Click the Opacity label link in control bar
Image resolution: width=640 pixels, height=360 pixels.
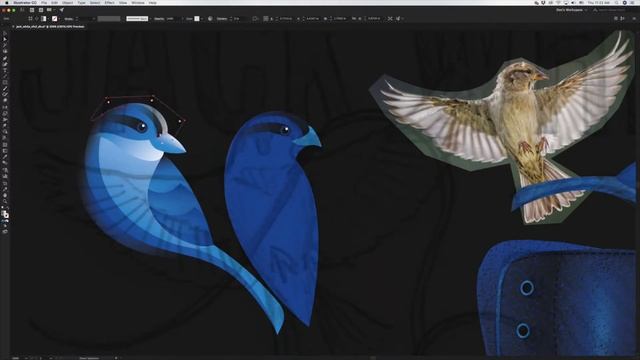click(x=159, y=19)
